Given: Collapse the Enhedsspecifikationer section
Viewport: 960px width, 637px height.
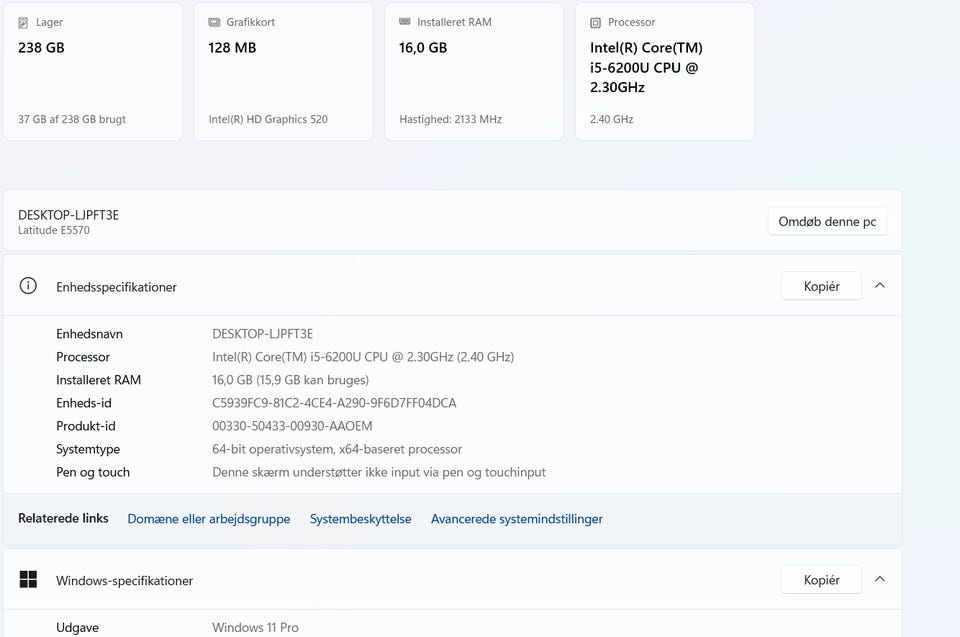Looking at the screenshot, I should click(880, 286).
